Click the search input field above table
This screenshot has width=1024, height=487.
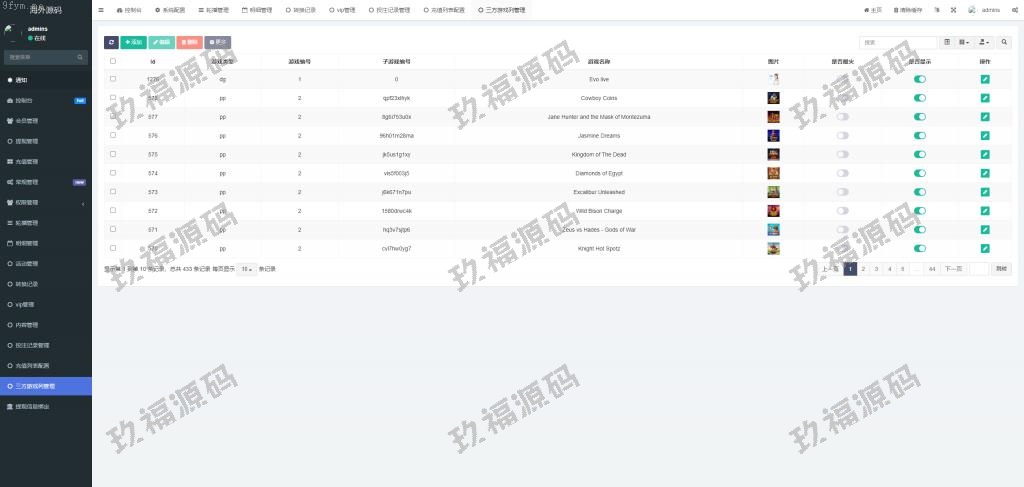pyautogui.click(x=897, y=43)
